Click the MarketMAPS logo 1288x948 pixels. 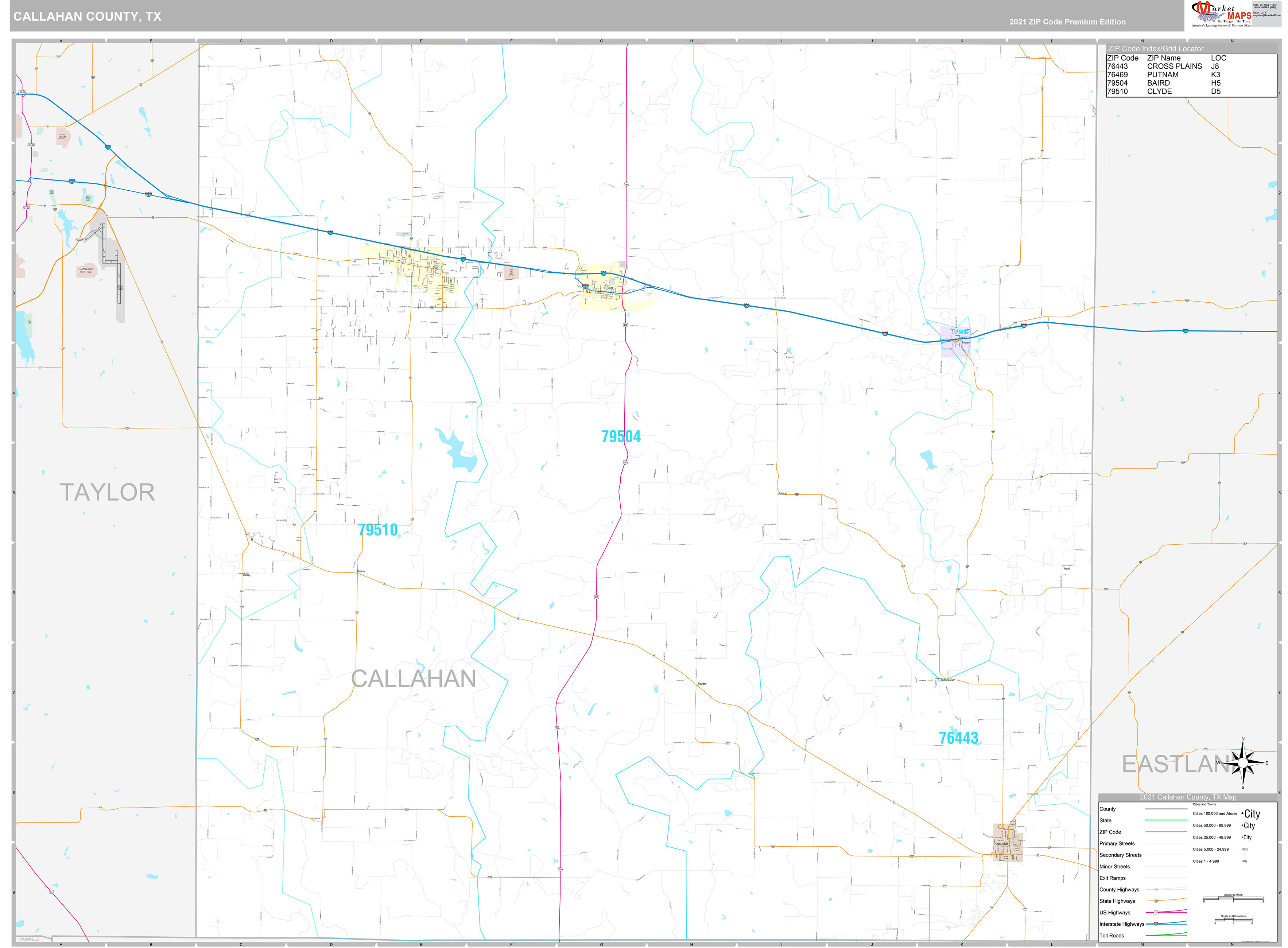[1221, 14]
